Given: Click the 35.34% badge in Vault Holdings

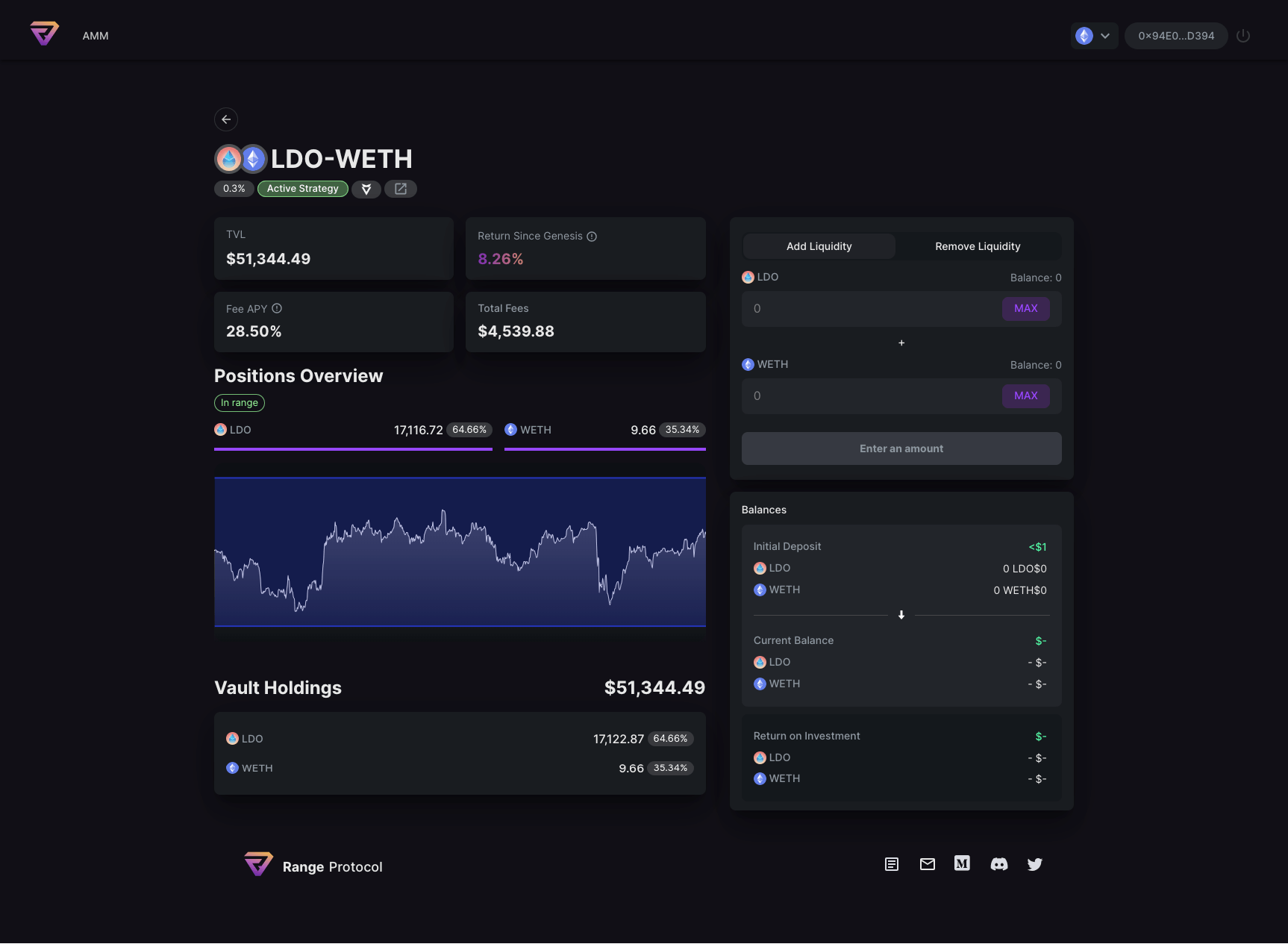Looking at the screenshot, I should click(x=670, y=768).
